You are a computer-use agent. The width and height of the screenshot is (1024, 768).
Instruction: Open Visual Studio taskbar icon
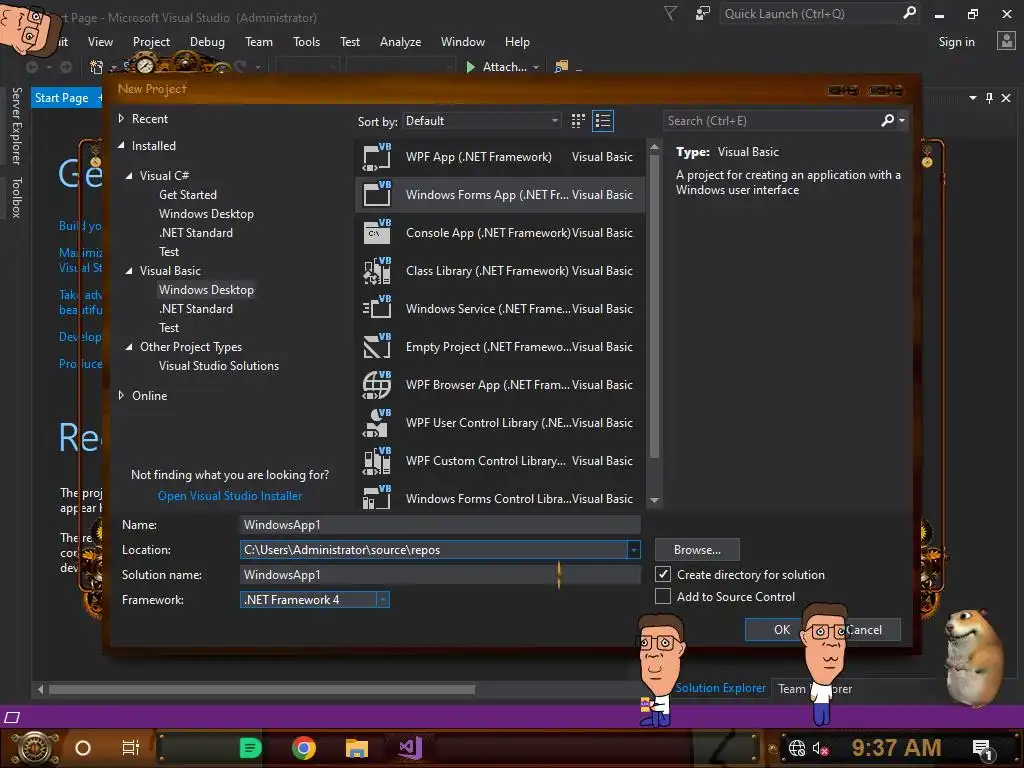click(411, 748)
